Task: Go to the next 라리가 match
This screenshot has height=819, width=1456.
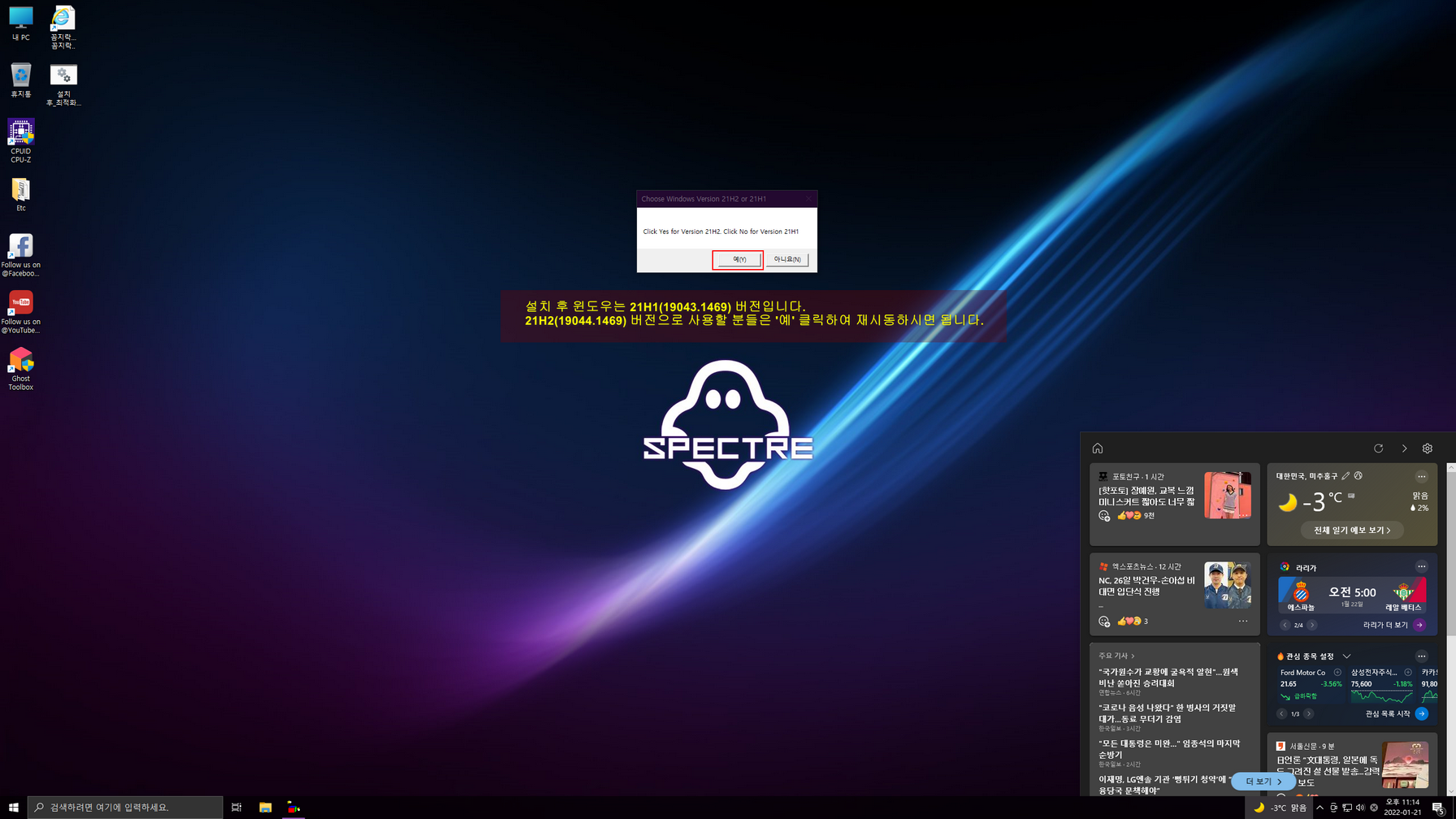Action: tap(1312, 625)
